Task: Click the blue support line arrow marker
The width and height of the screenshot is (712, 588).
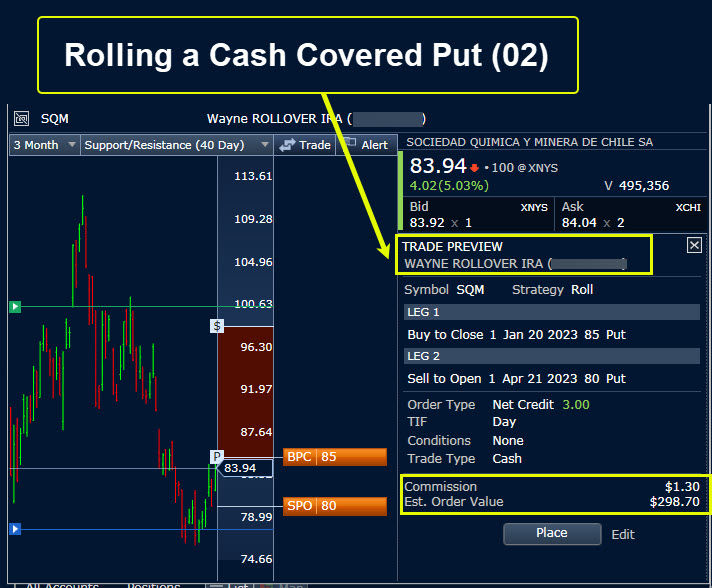Action: pos(14,528)
